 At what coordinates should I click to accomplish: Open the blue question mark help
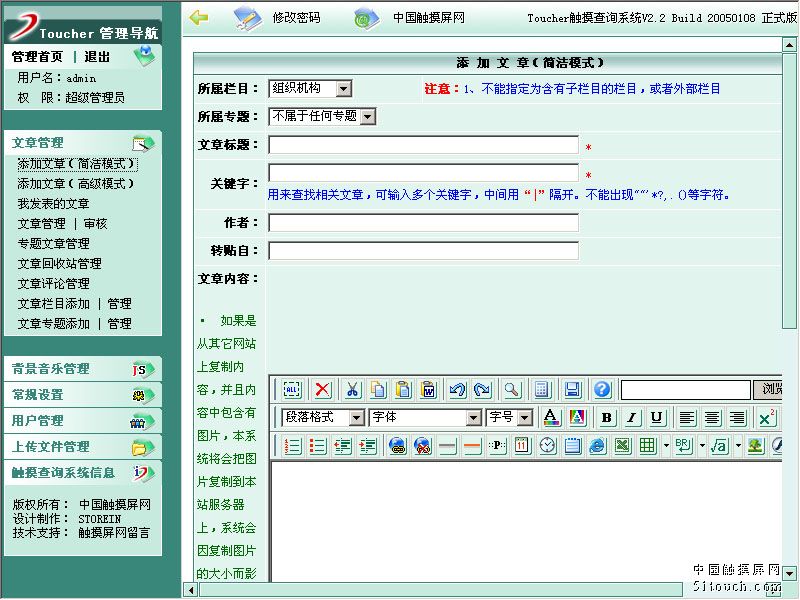(602, 390)
